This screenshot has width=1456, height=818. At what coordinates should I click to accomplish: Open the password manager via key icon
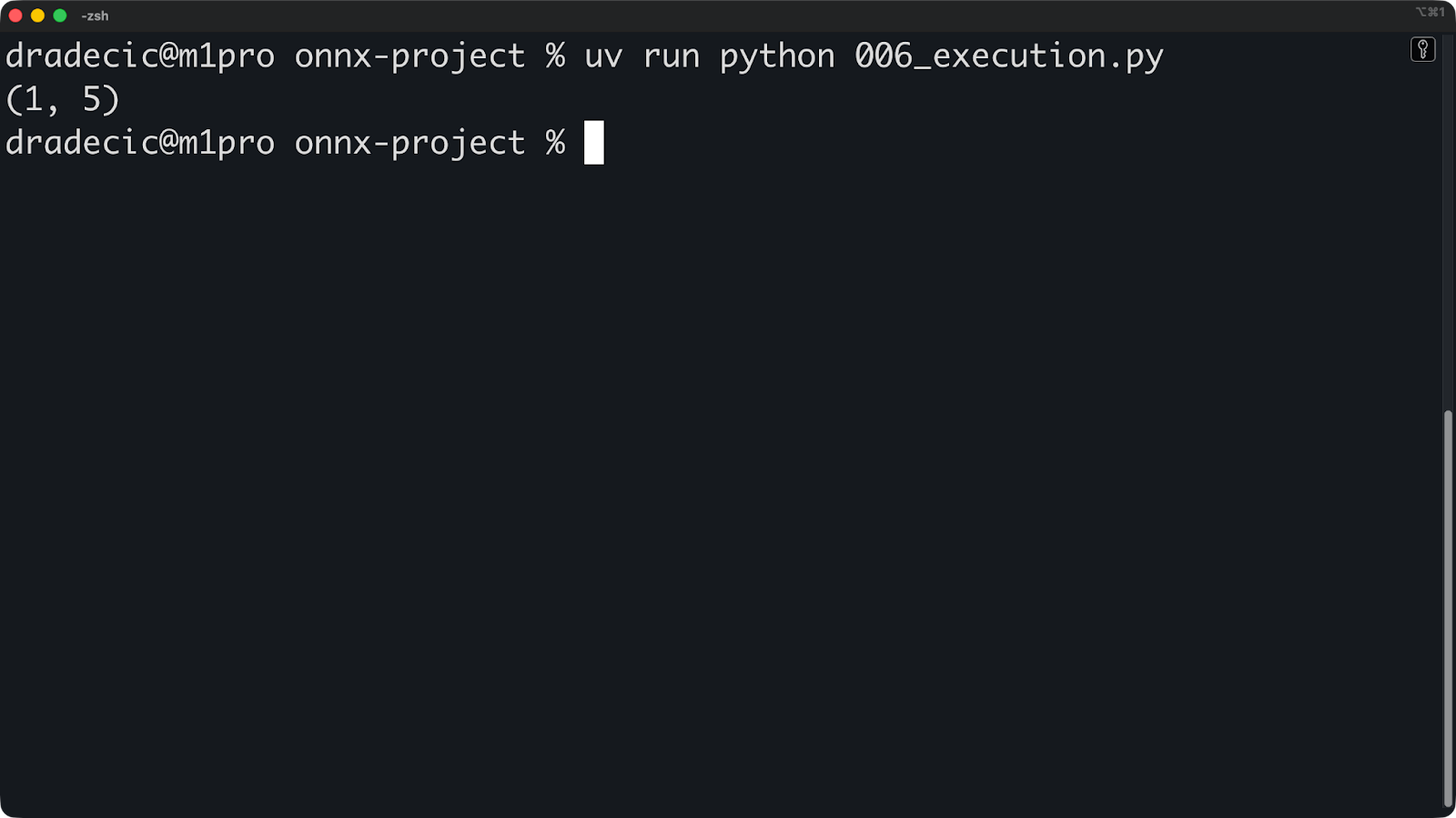coord(1422,48)
